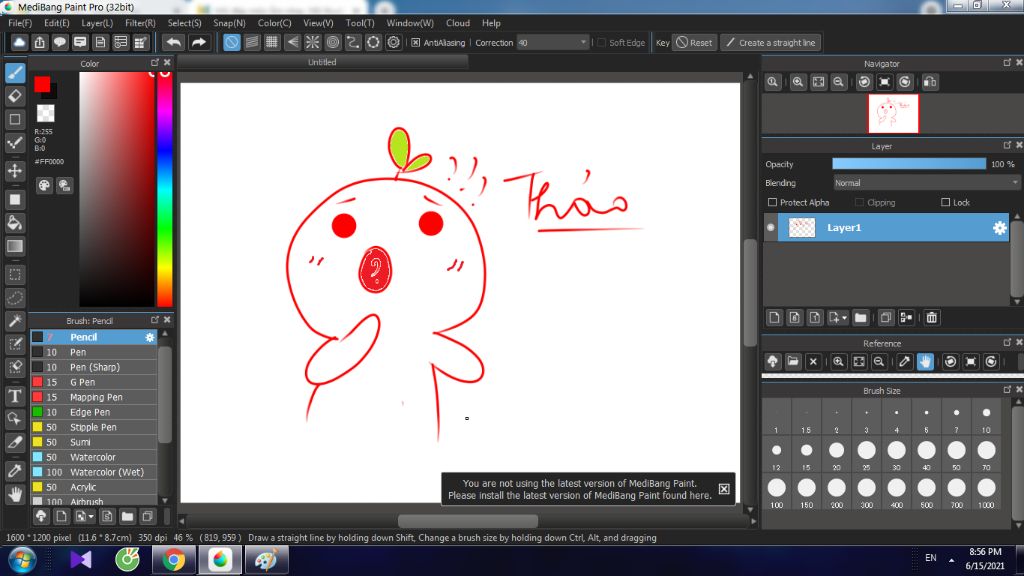Open the Windows Start menu
The width and height of the screenshot is (1024, 576).
[x=22, y=560]
